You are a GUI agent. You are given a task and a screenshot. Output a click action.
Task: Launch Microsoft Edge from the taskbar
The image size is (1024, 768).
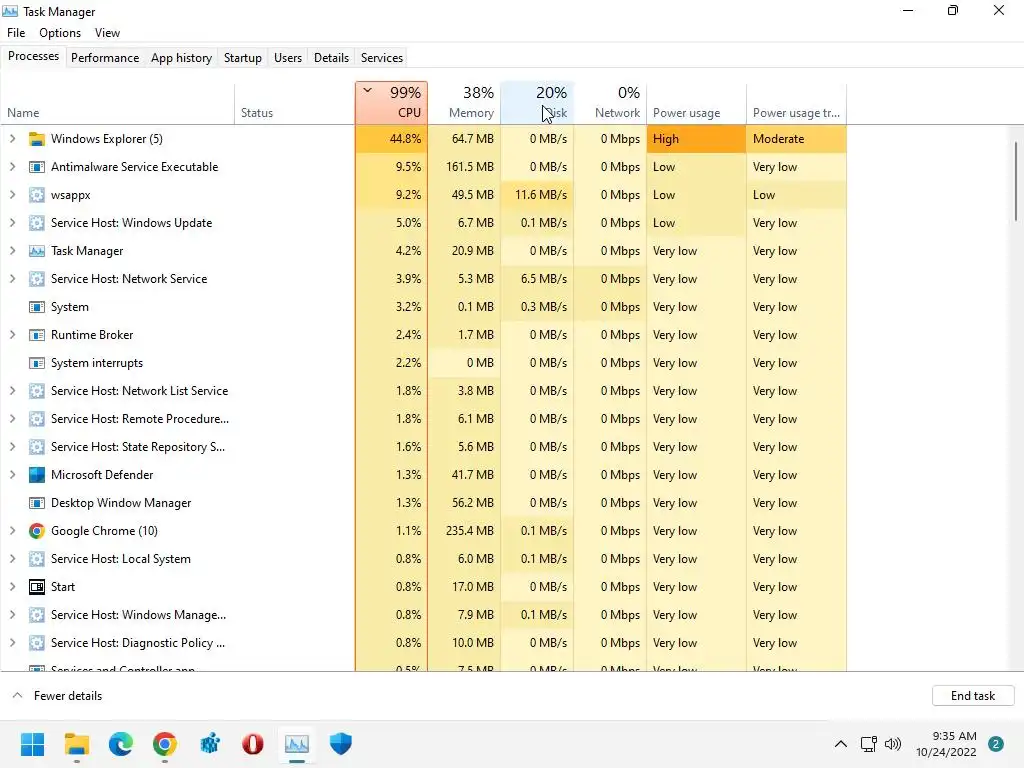pos(121,744)
